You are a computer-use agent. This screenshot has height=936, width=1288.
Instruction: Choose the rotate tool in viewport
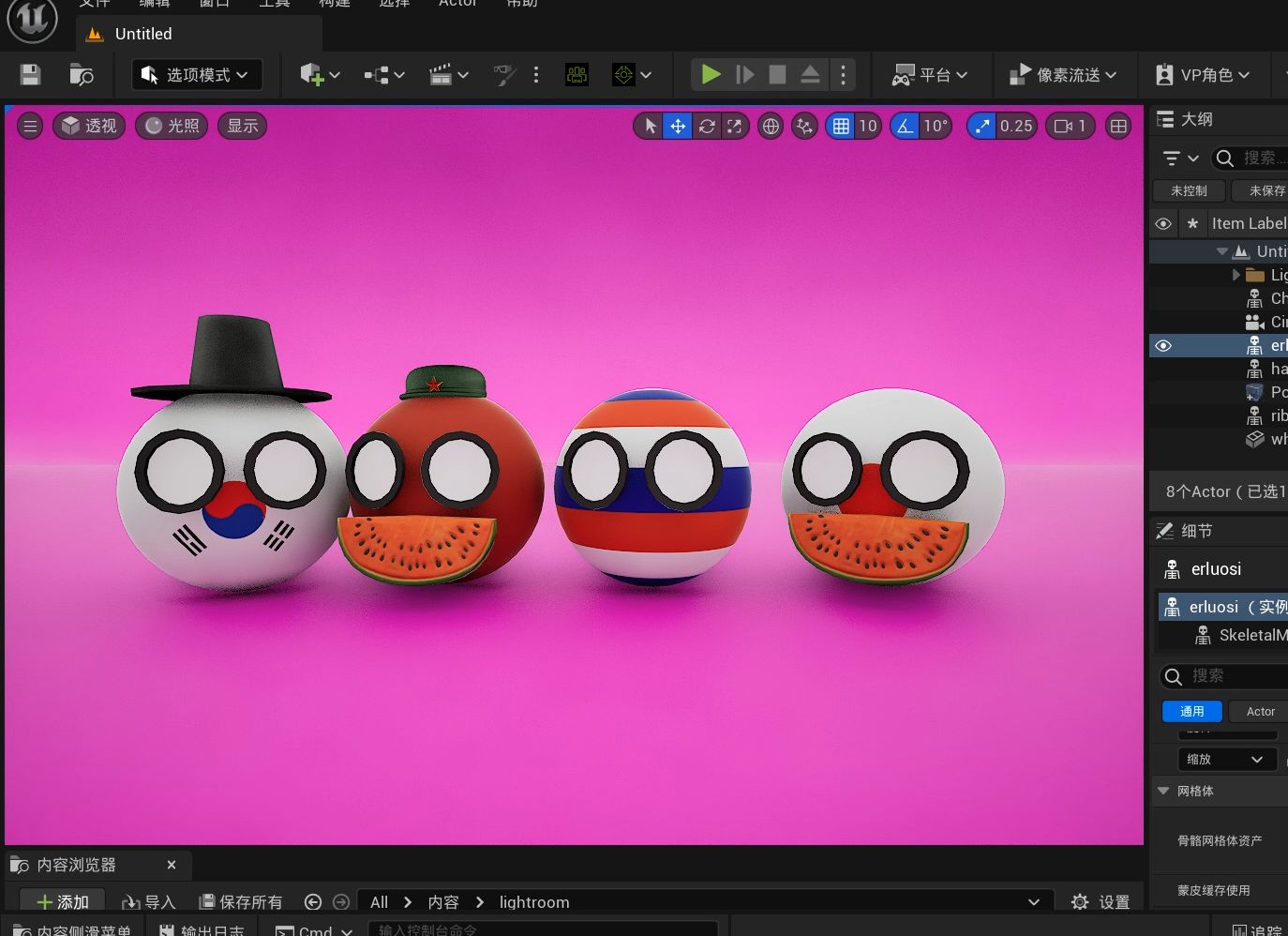click(707, 126)
